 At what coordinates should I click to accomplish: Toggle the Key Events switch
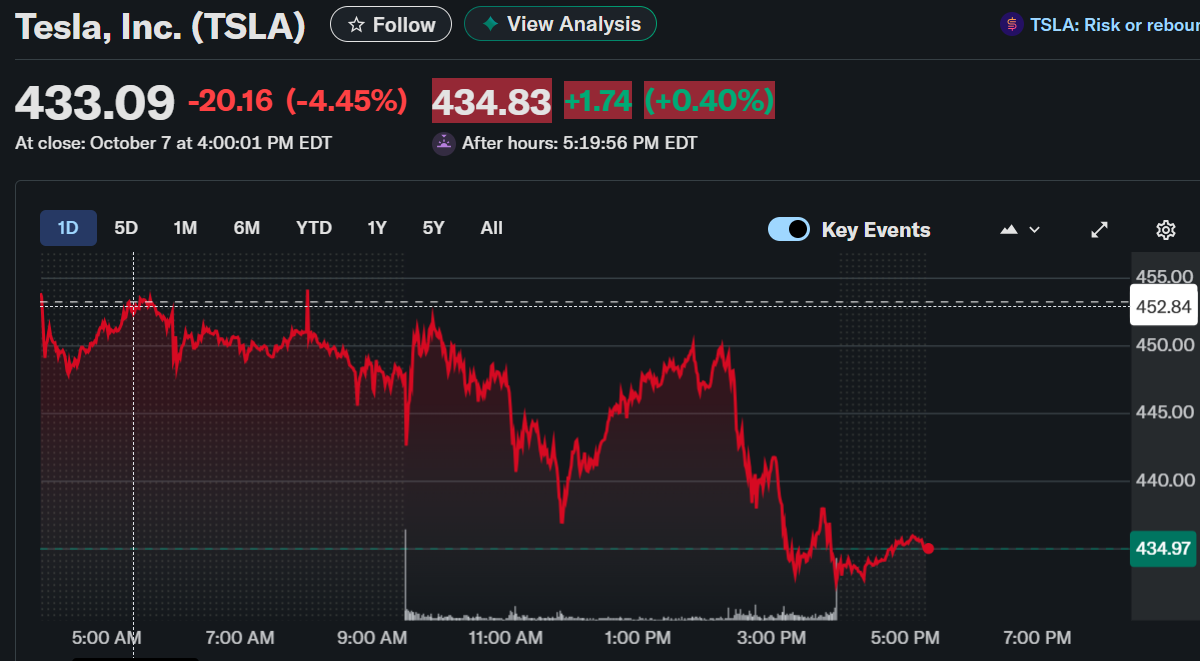pyautogui.click(x=789, y=229)
